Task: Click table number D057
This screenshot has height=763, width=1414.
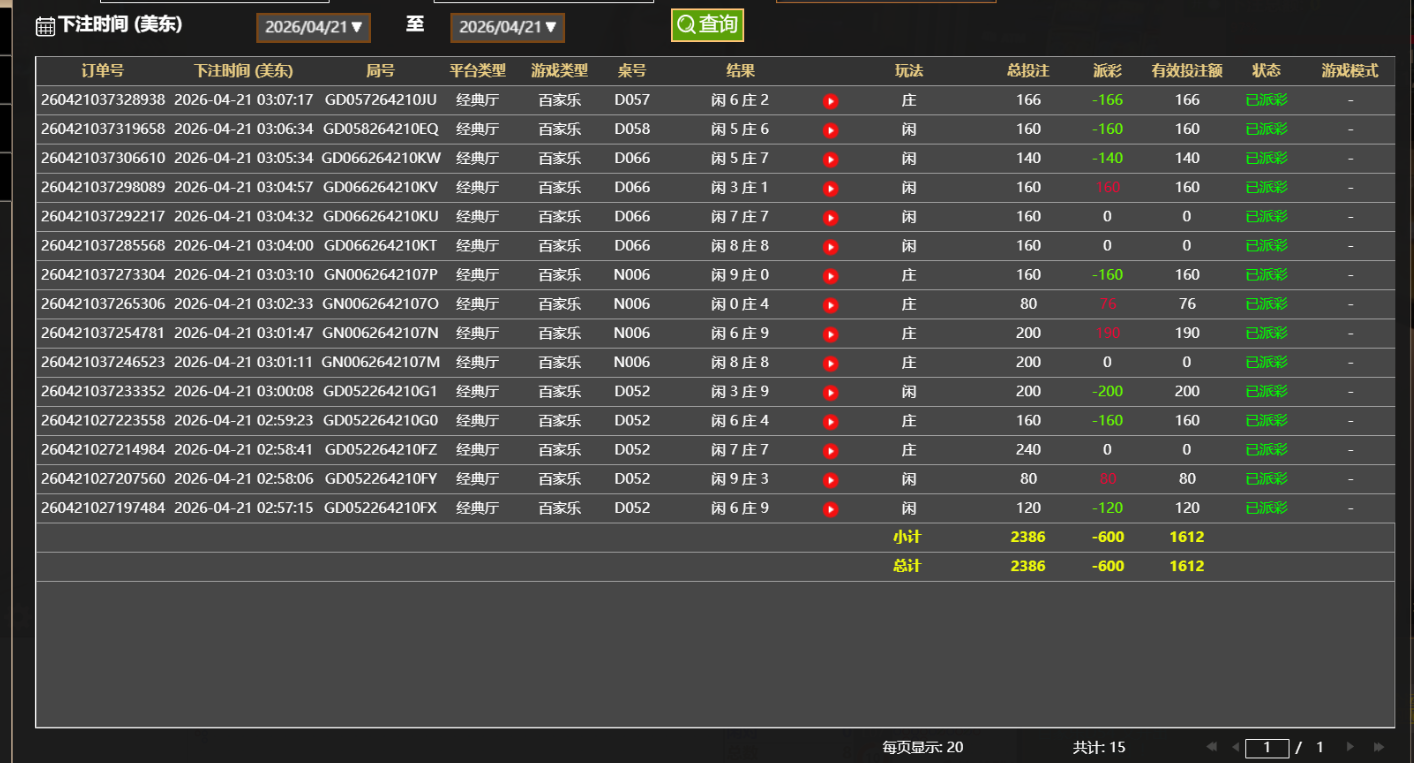Action: click(x=632, y=100)
